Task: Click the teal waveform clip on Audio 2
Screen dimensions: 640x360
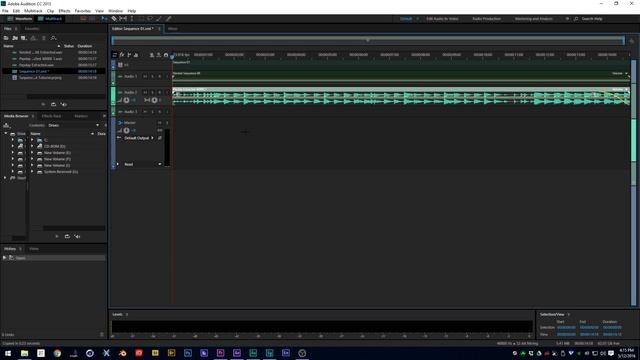Action: click(401, 97)
